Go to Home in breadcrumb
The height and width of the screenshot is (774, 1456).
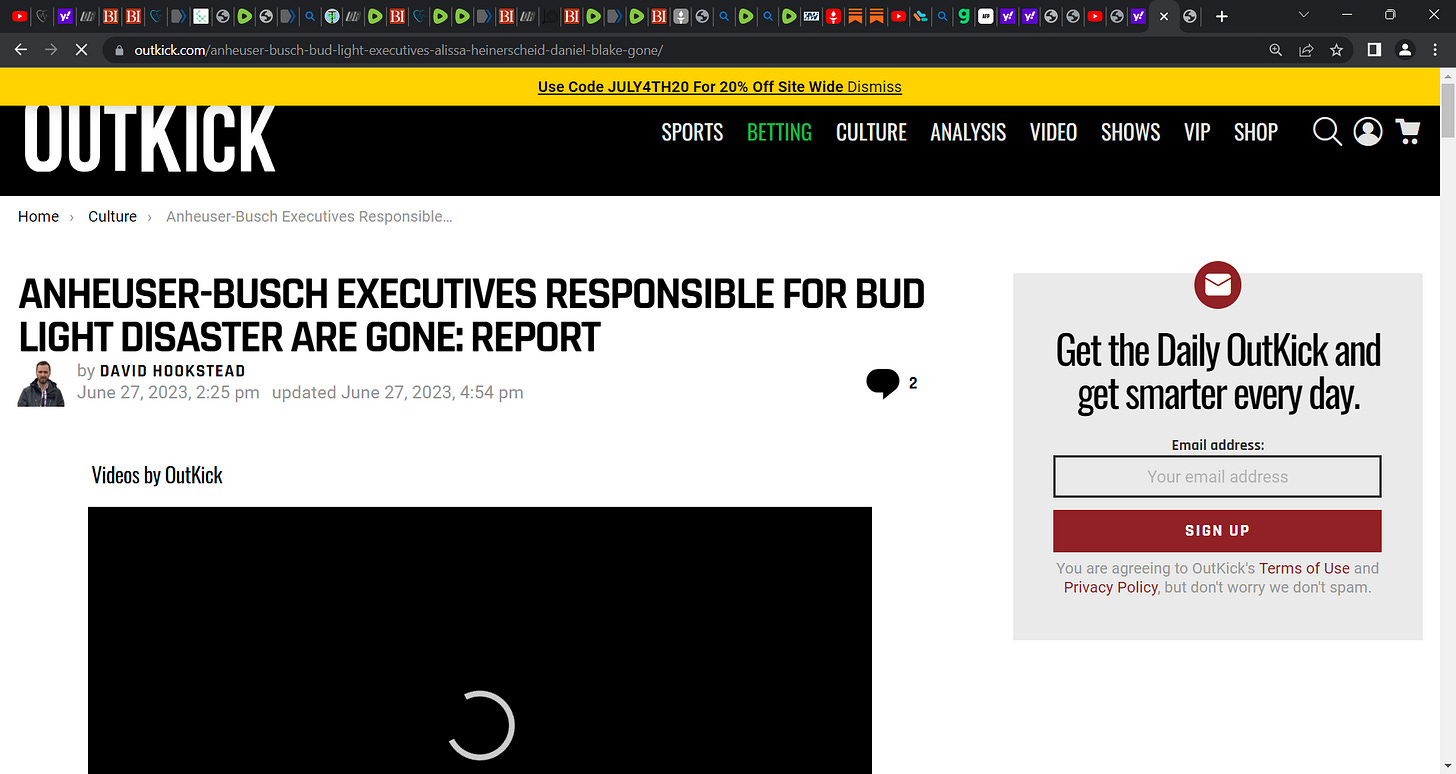pyautogui.click(x=38, y=217)
